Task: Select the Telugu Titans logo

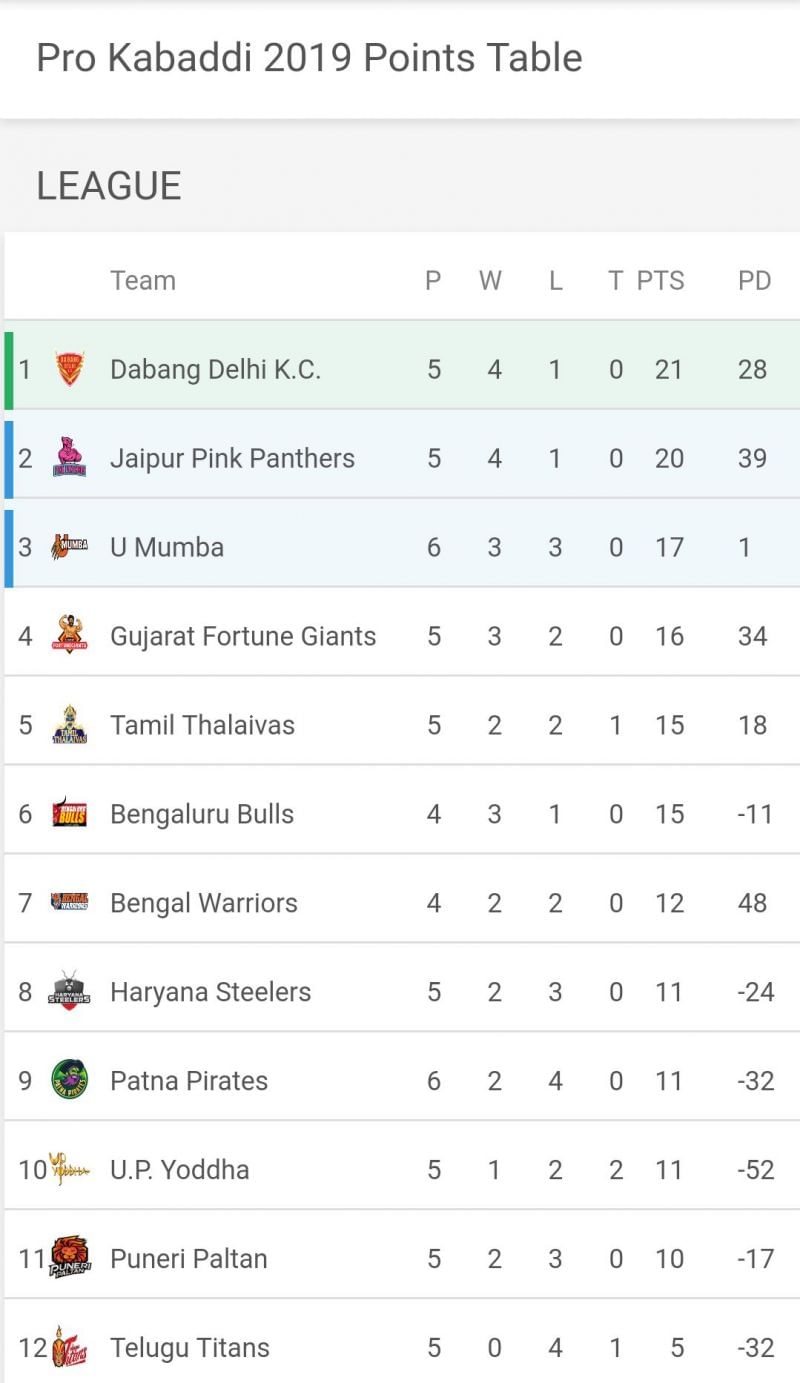Action: point(70,1347)
